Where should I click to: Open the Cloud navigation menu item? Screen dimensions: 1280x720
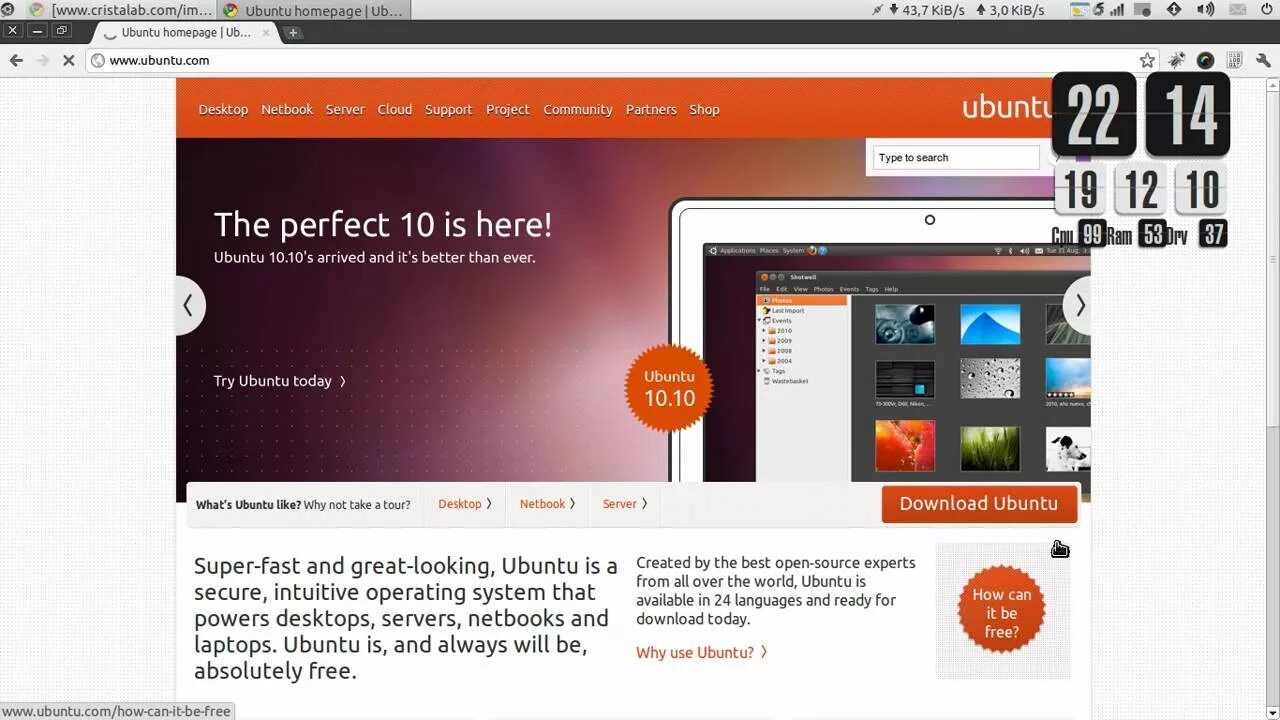pos(395,109)
